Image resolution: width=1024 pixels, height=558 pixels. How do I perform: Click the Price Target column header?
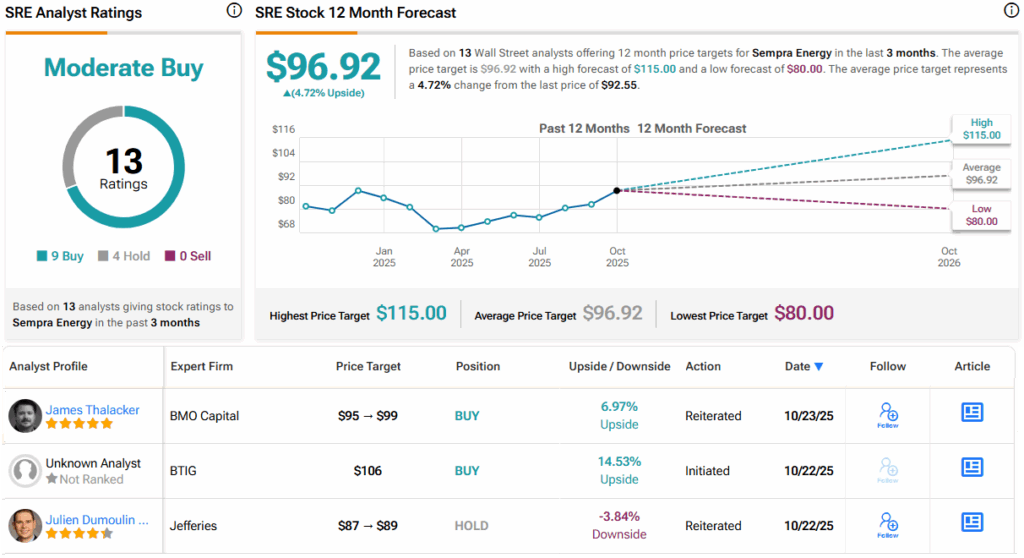coord(369,367)
